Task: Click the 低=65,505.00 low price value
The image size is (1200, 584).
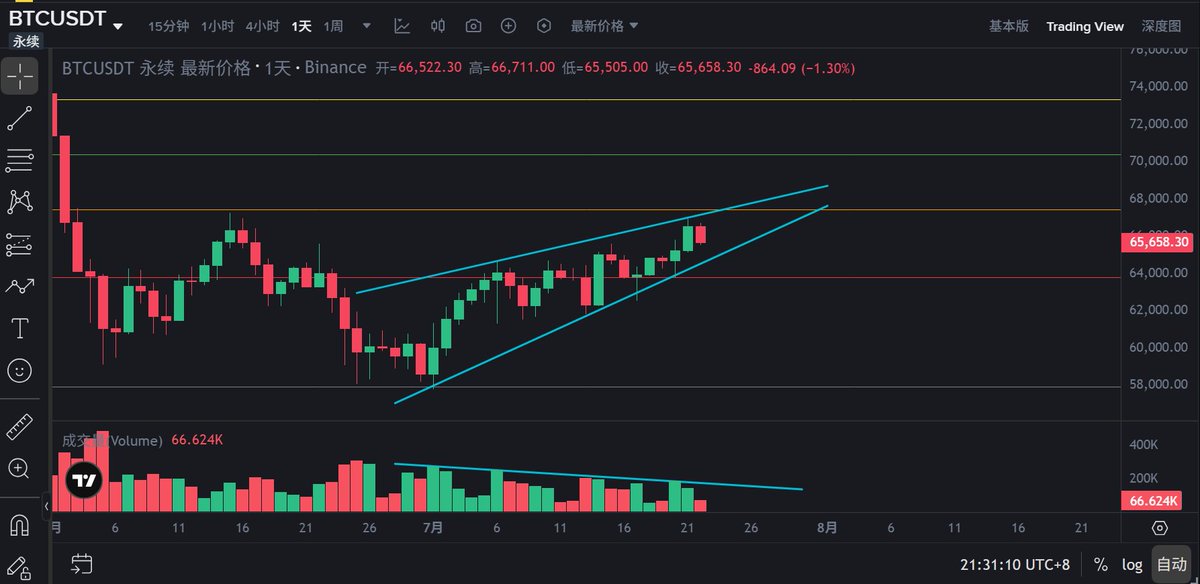Action: coord(605,68)
